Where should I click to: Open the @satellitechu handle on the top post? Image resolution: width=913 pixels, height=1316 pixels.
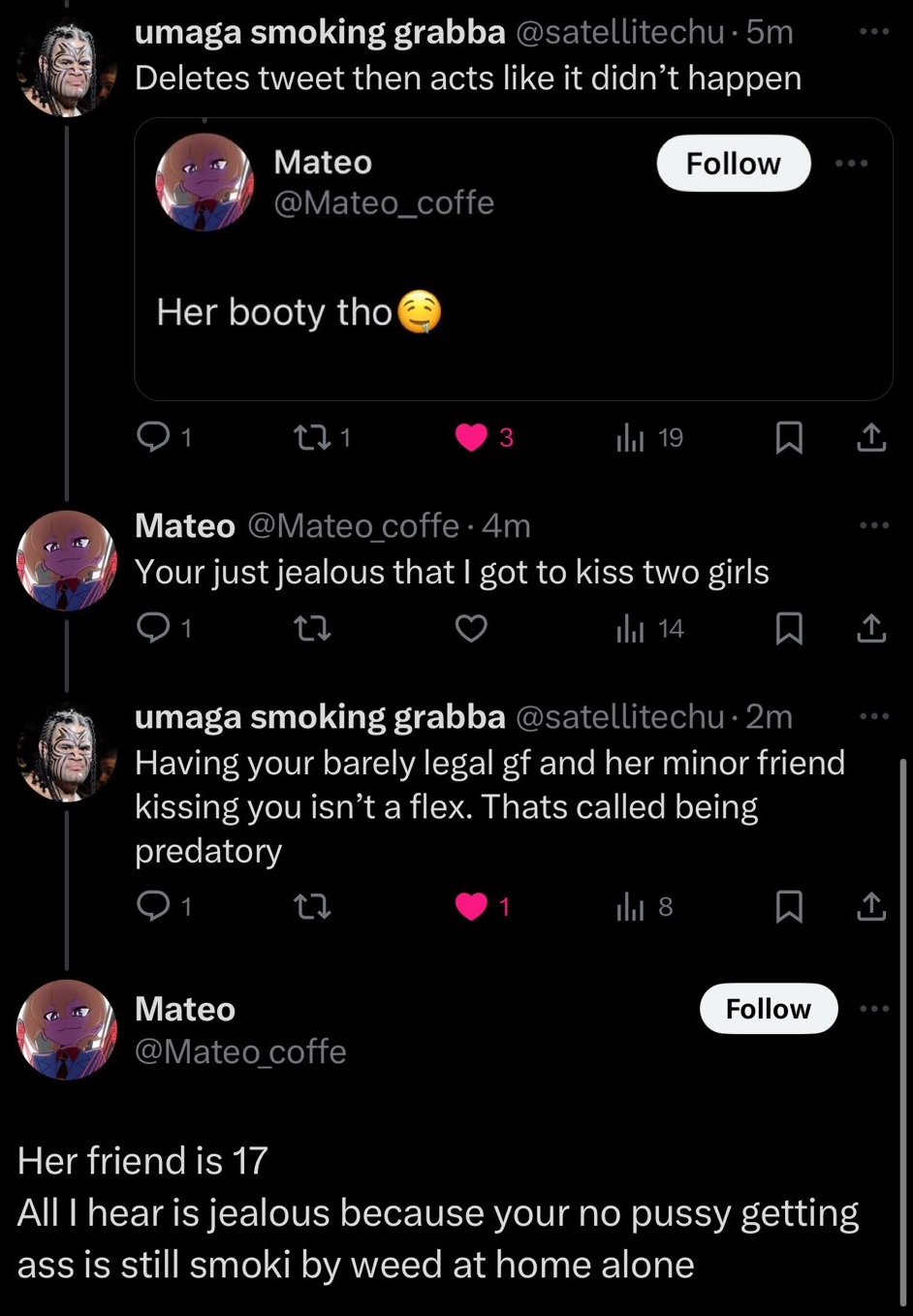point(619,32)
